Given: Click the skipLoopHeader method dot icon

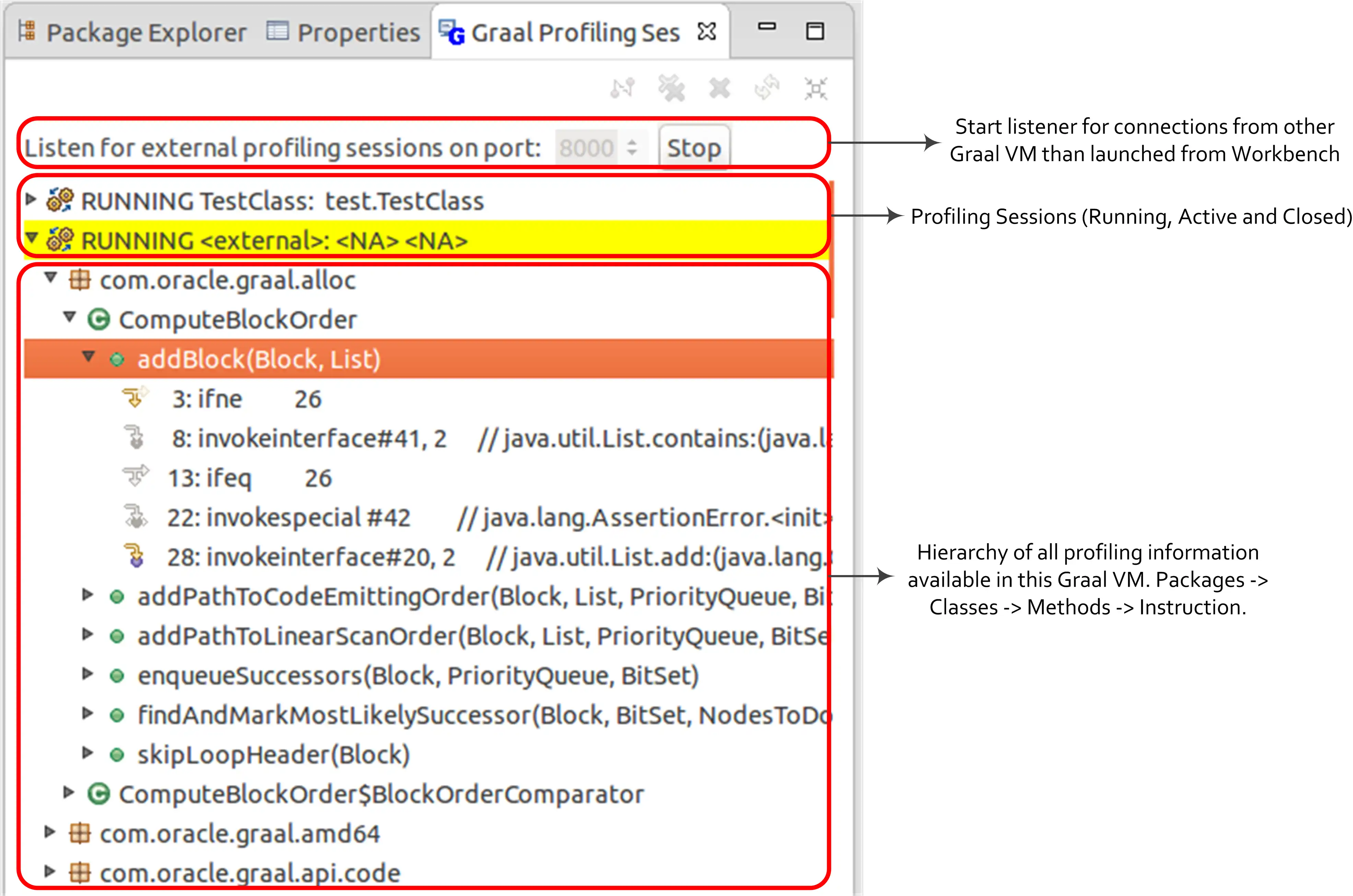Looking at the screenshot, I should tap(117, 755).
